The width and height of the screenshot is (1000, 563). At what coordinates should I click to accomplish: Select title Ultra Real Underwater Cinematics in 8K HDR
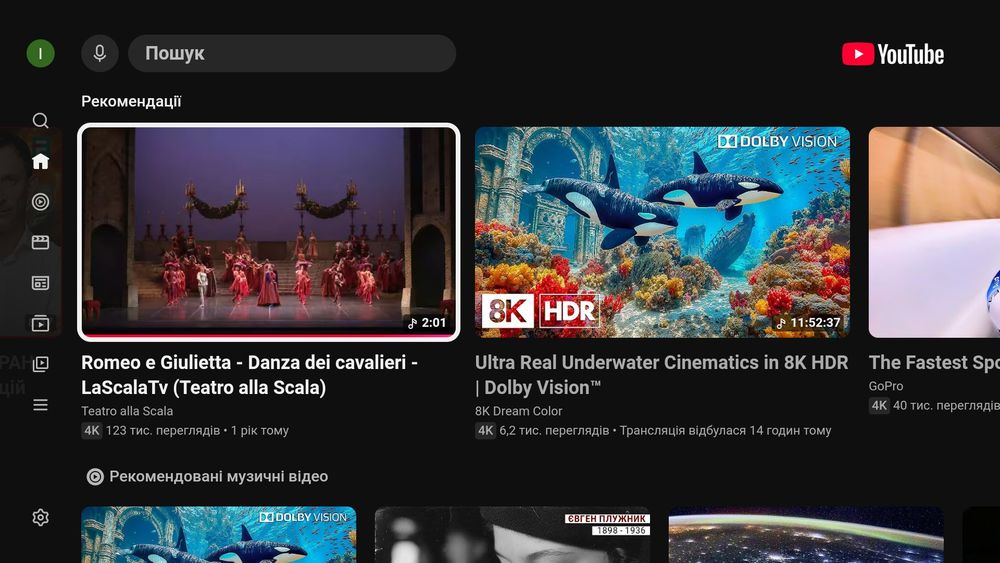click(x=661, y=375)
